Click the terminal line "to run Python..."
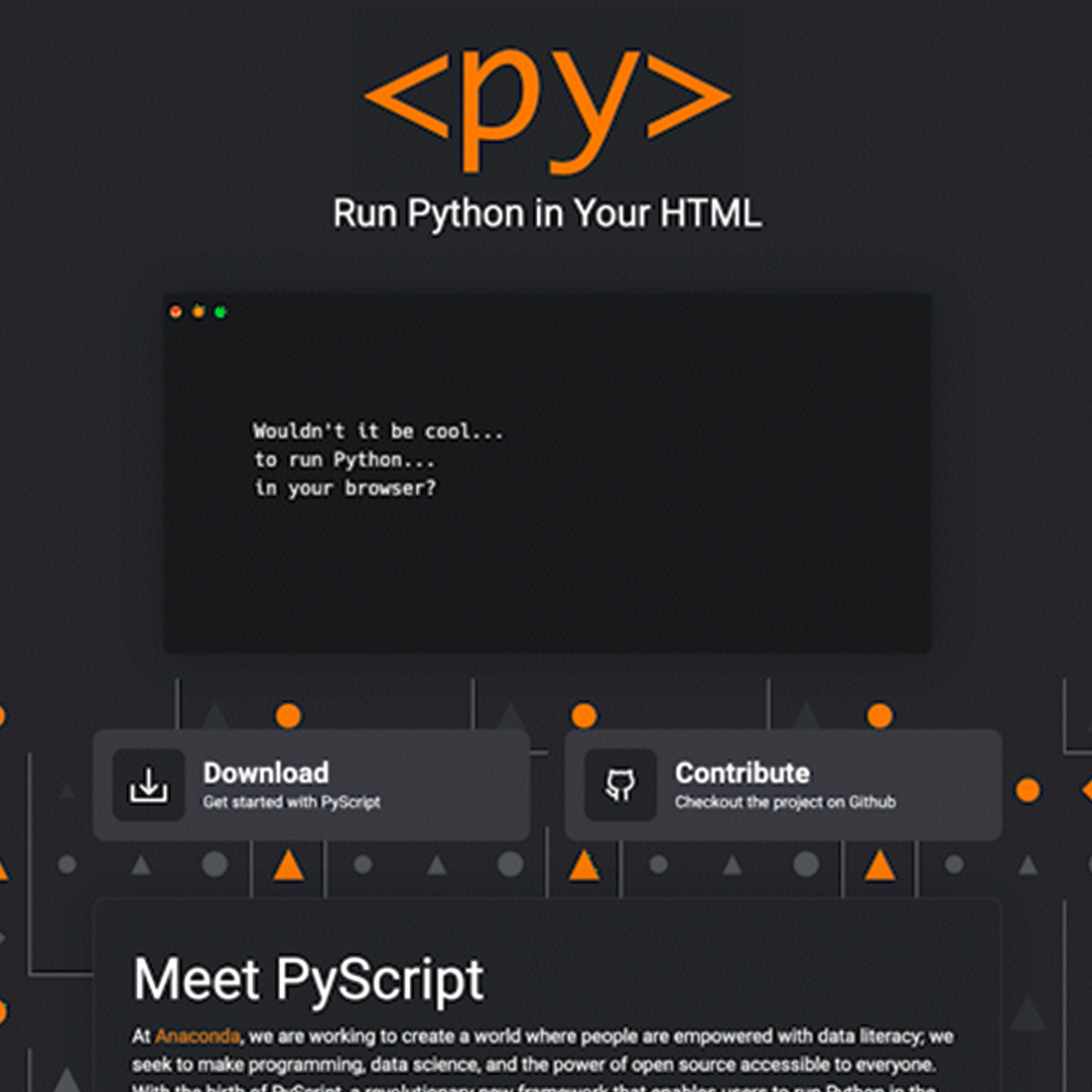This screenshot has height=1092, width=1092. click(344, 460)
